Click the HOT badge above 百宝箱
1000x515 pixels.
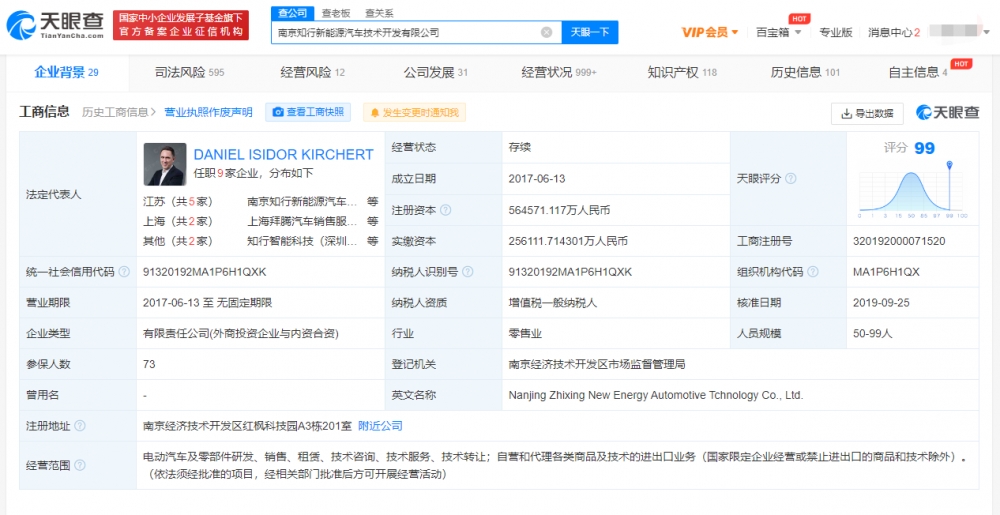click(x=799, y=19)
